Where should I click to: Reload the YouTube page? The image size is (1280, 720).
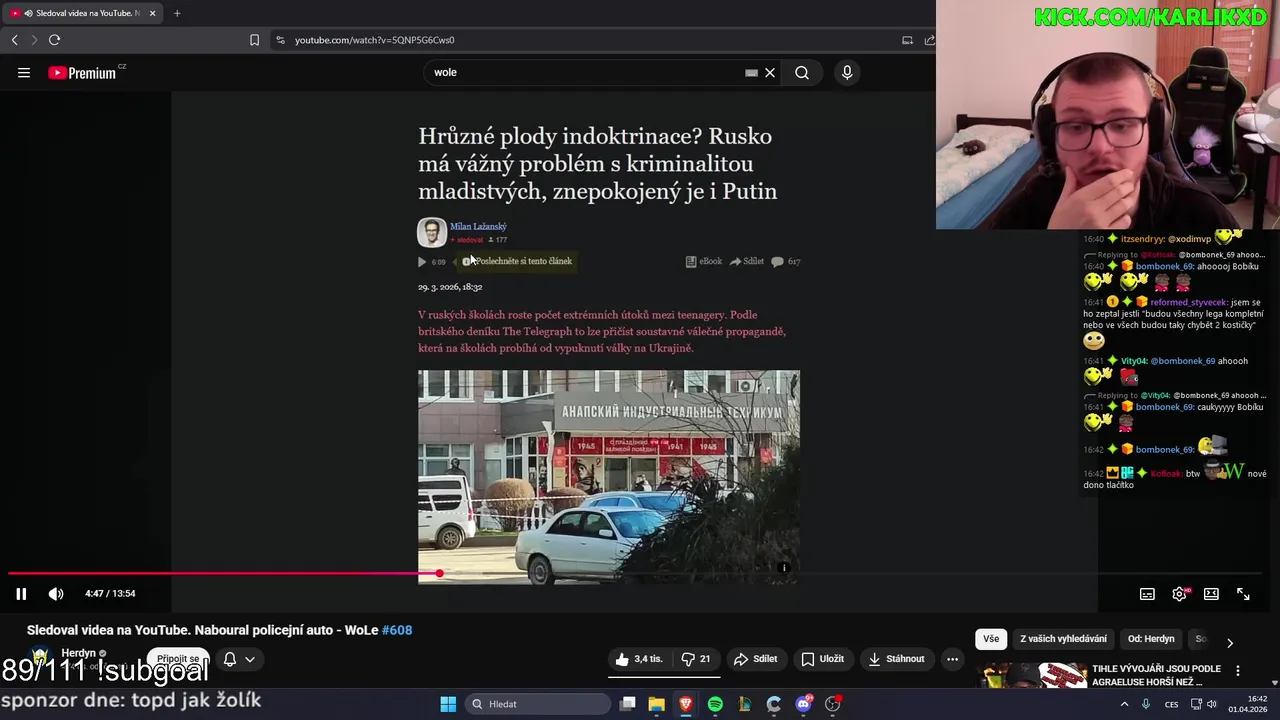(x=54, y=40)
